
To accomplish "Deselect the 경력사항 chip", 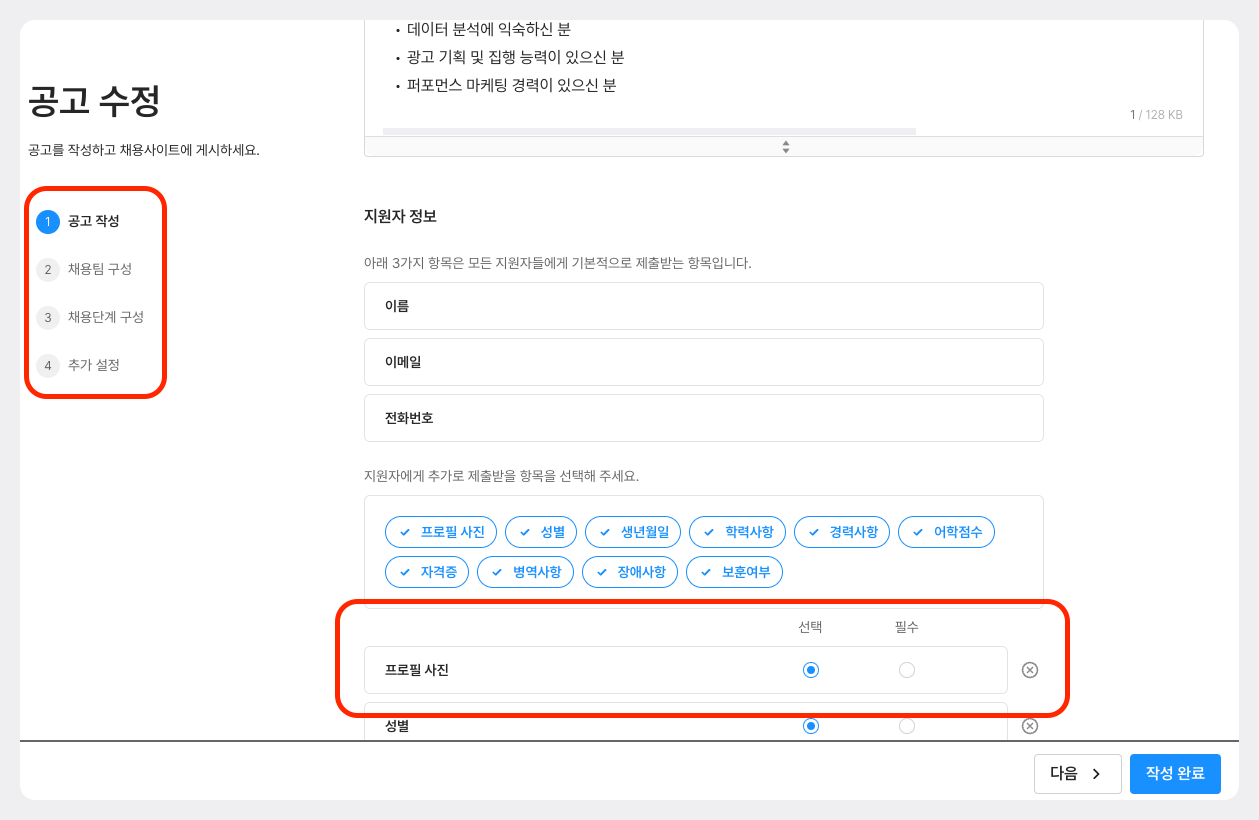I will click(842, 532).
